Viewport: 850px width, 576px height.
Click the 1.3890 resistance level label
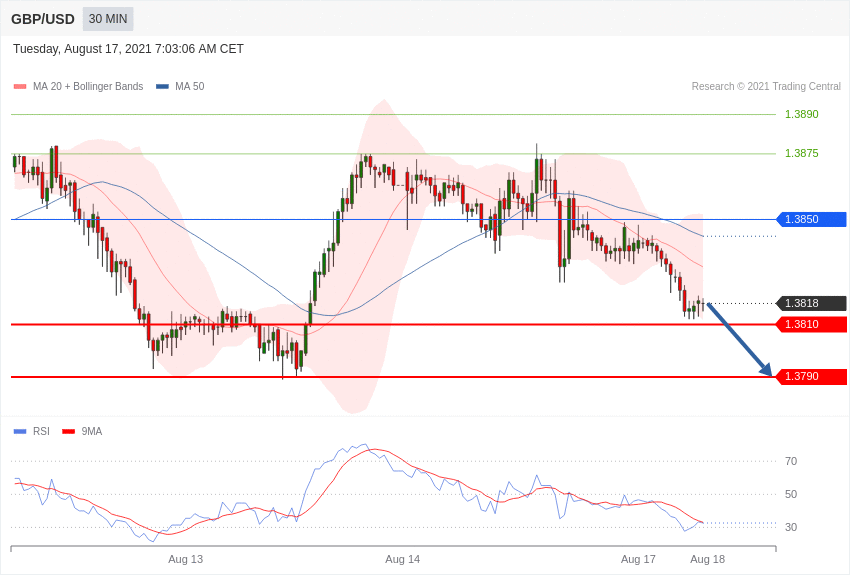(x=802, y=114)
